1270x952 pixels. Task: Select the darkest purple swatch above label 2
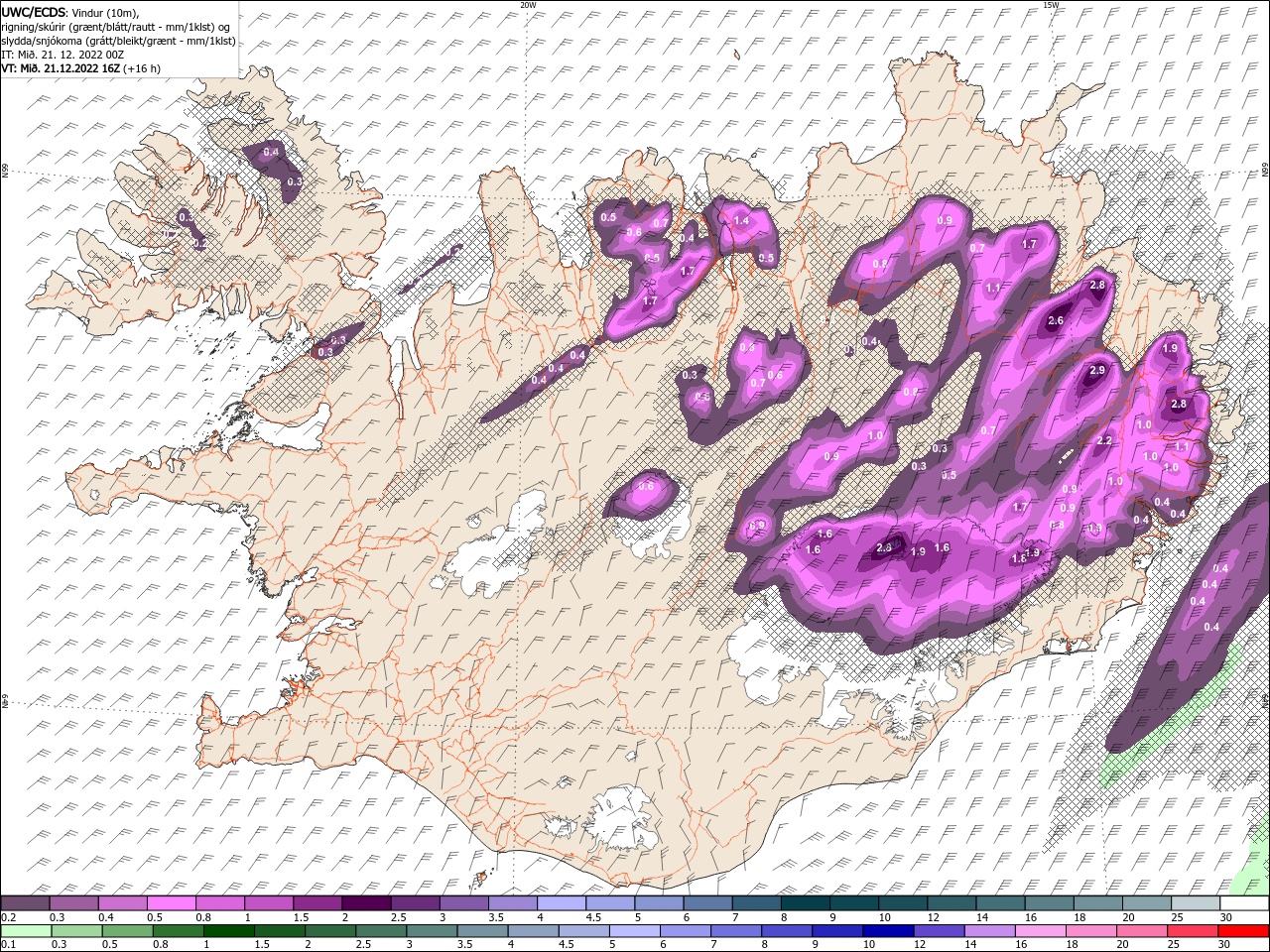pos(367,903)
